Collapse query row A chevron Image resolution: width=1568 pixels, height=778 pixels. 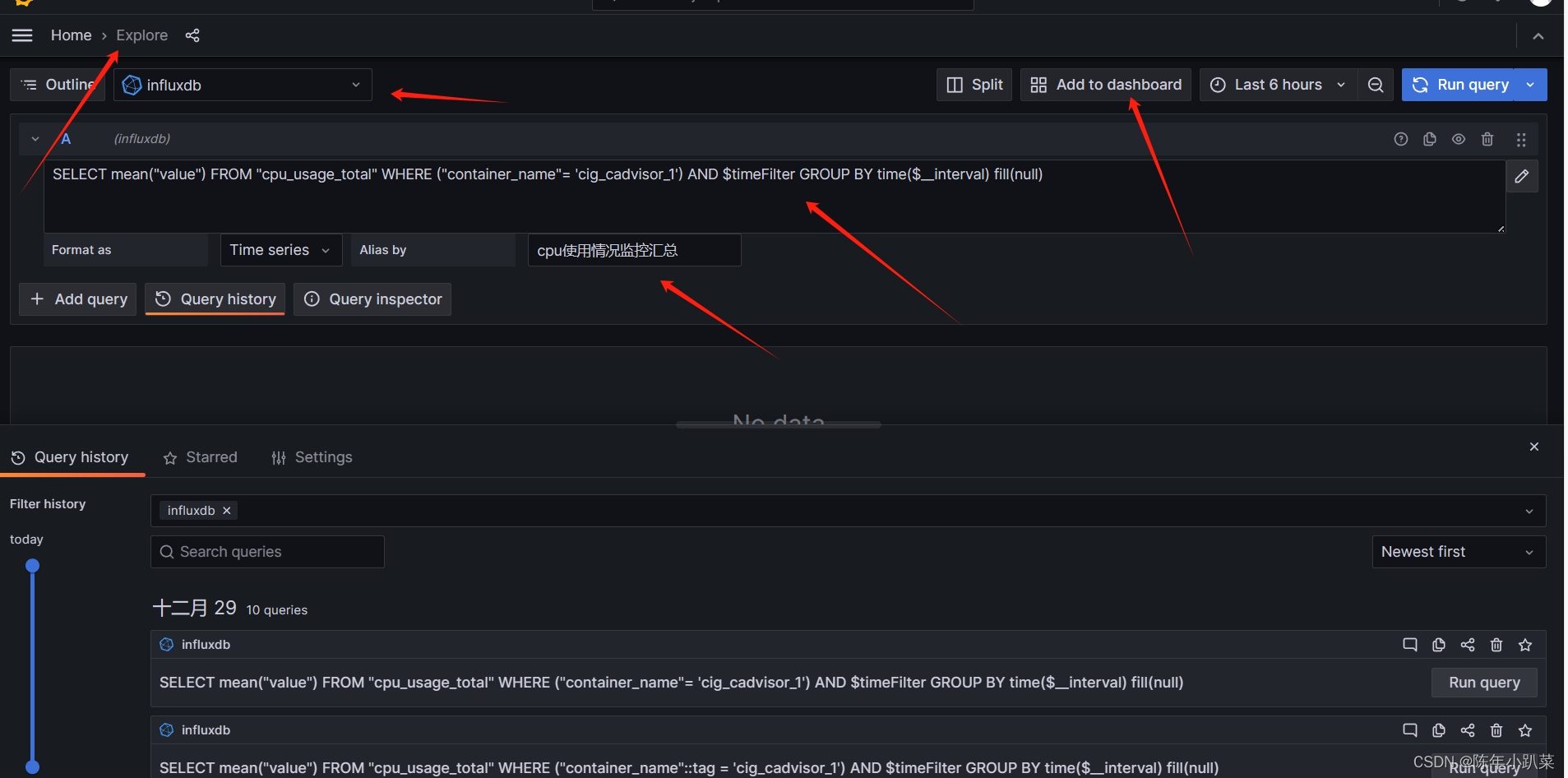pos(35,139)
